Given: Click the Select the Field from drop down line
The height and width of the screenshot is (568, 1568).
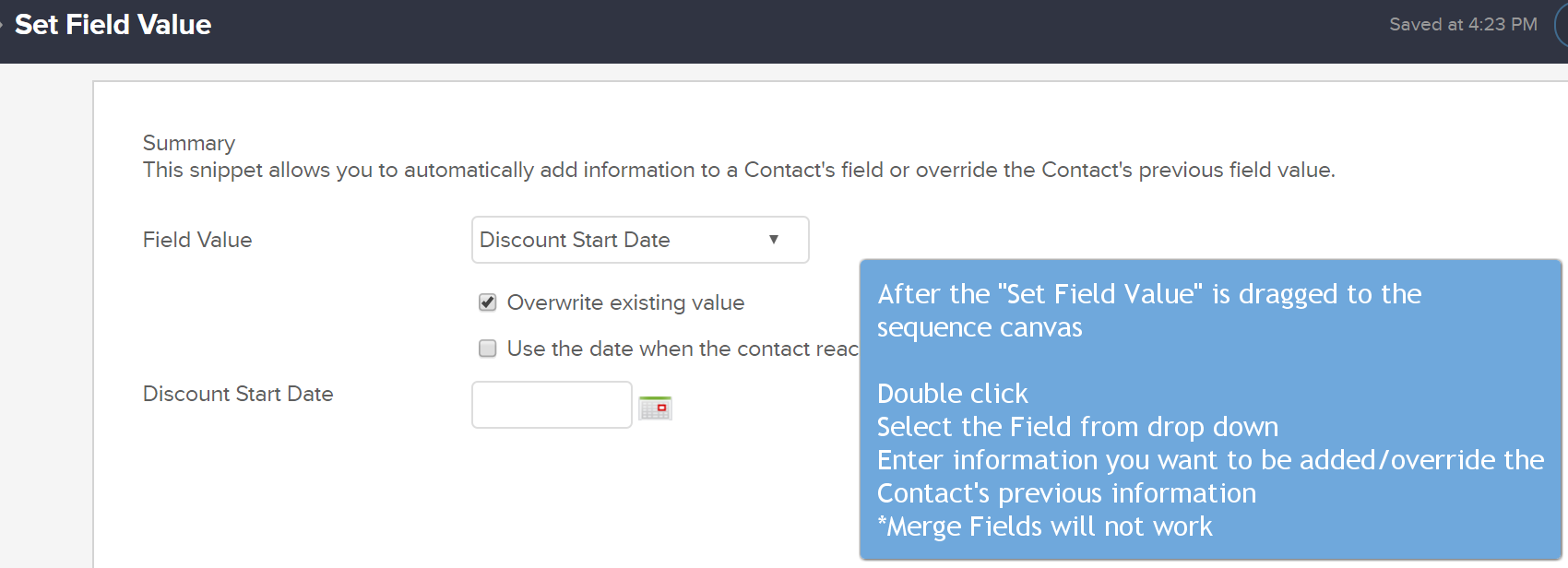Looking at the screenshot, I should 1077,427.
